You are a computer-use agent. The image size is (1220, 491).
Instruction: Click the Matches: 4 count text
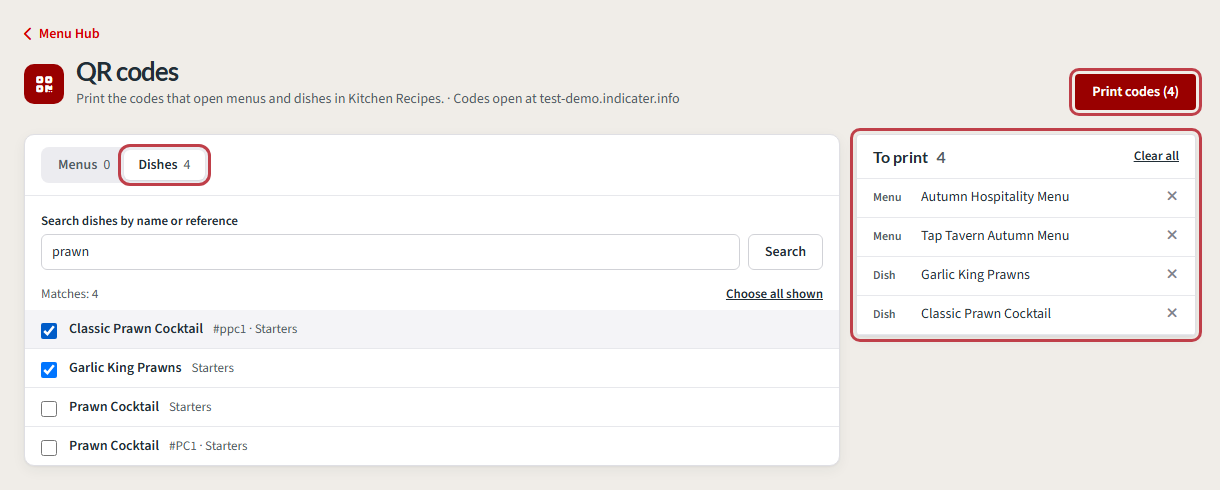(70, 294)
